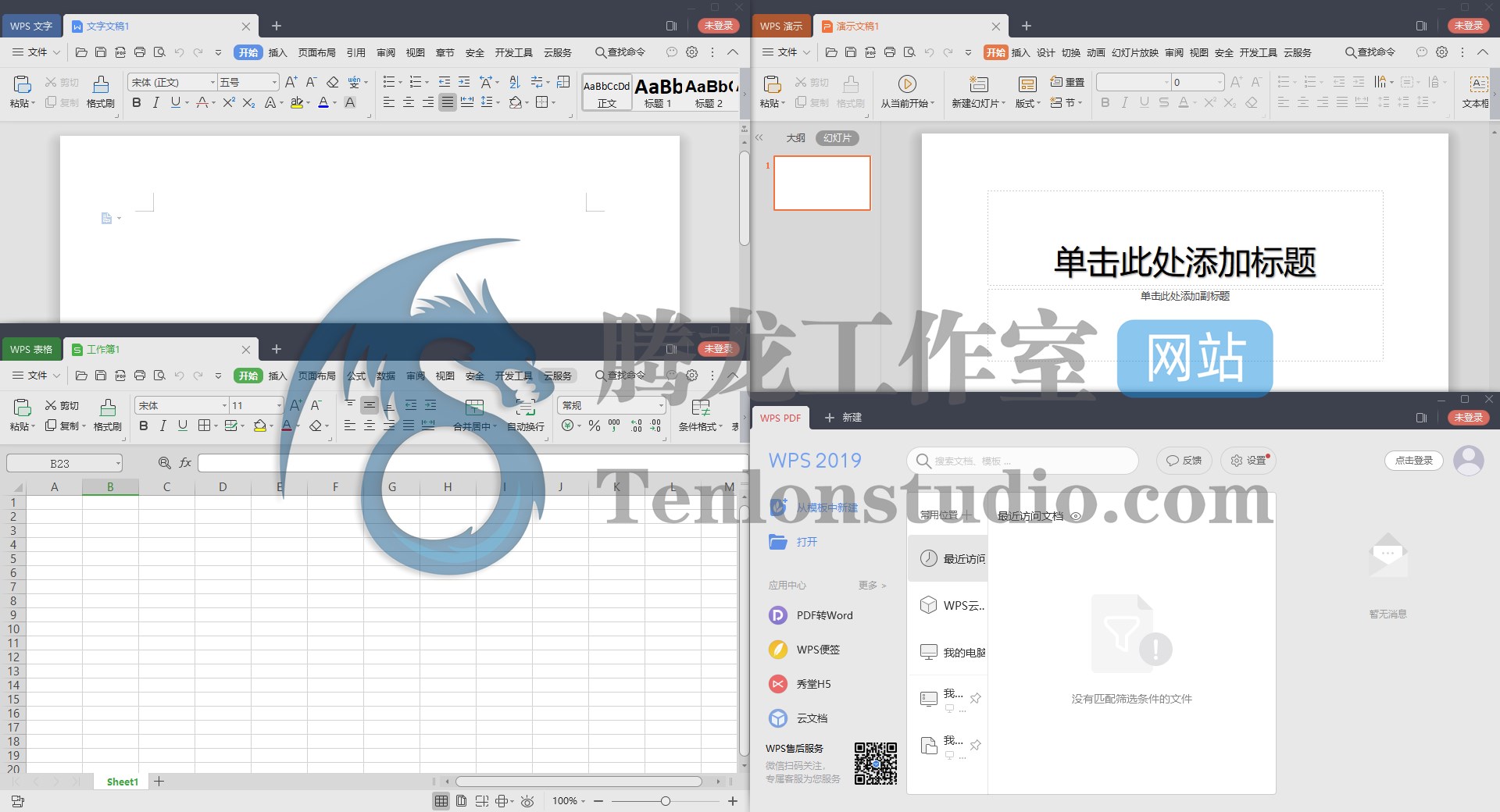Start slideshow from current slide in WPS Presentation
Viewport: 1500px width, 812px height.
907,92
